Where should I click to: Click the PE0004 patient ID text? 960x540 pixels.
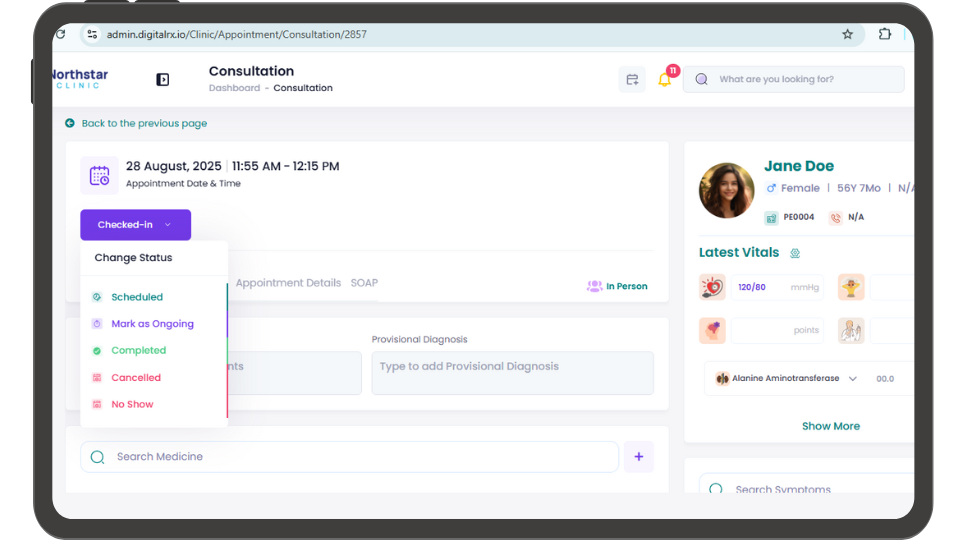click(799, 217)
